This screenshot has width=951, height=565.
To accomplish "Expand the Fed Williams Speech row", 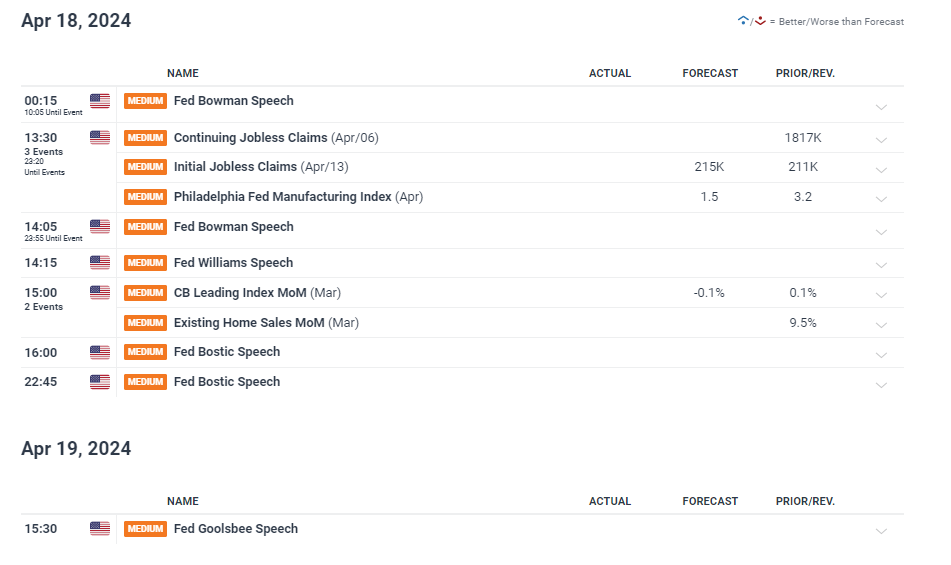I will click(x=881, y=265).
